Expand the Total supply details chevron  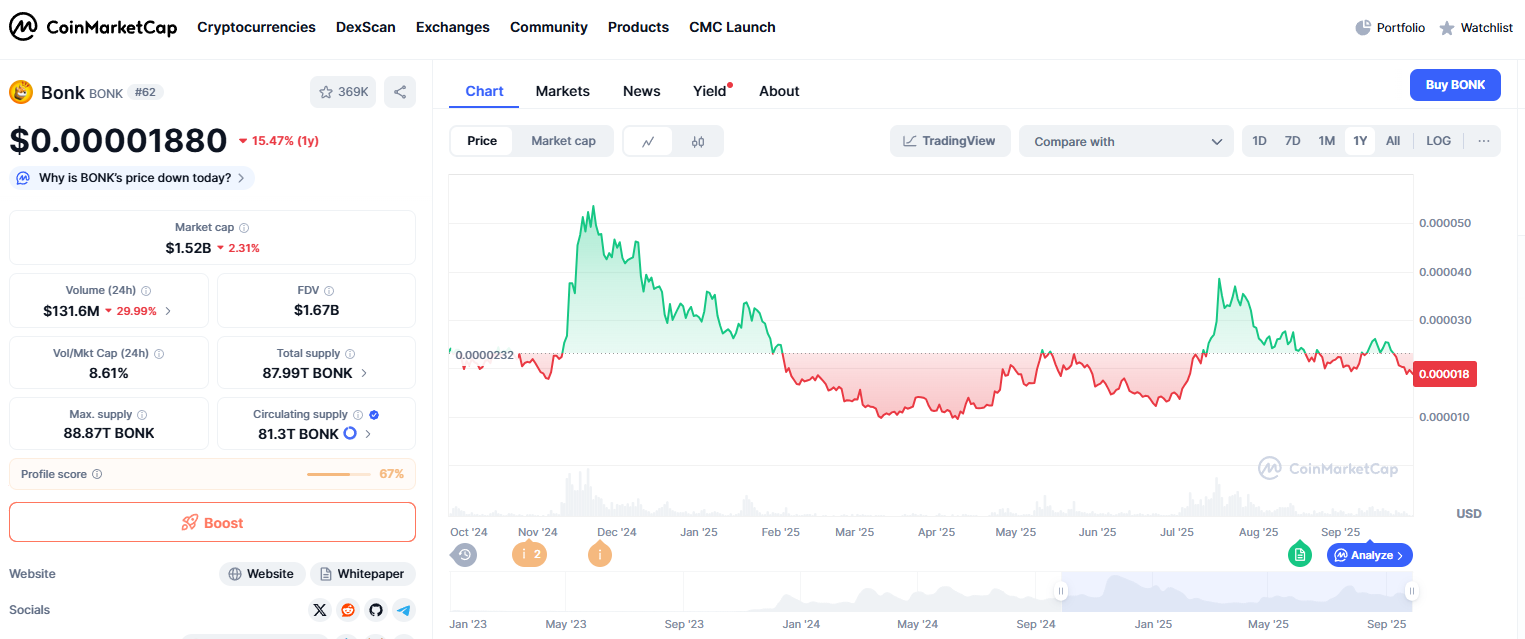364,373
